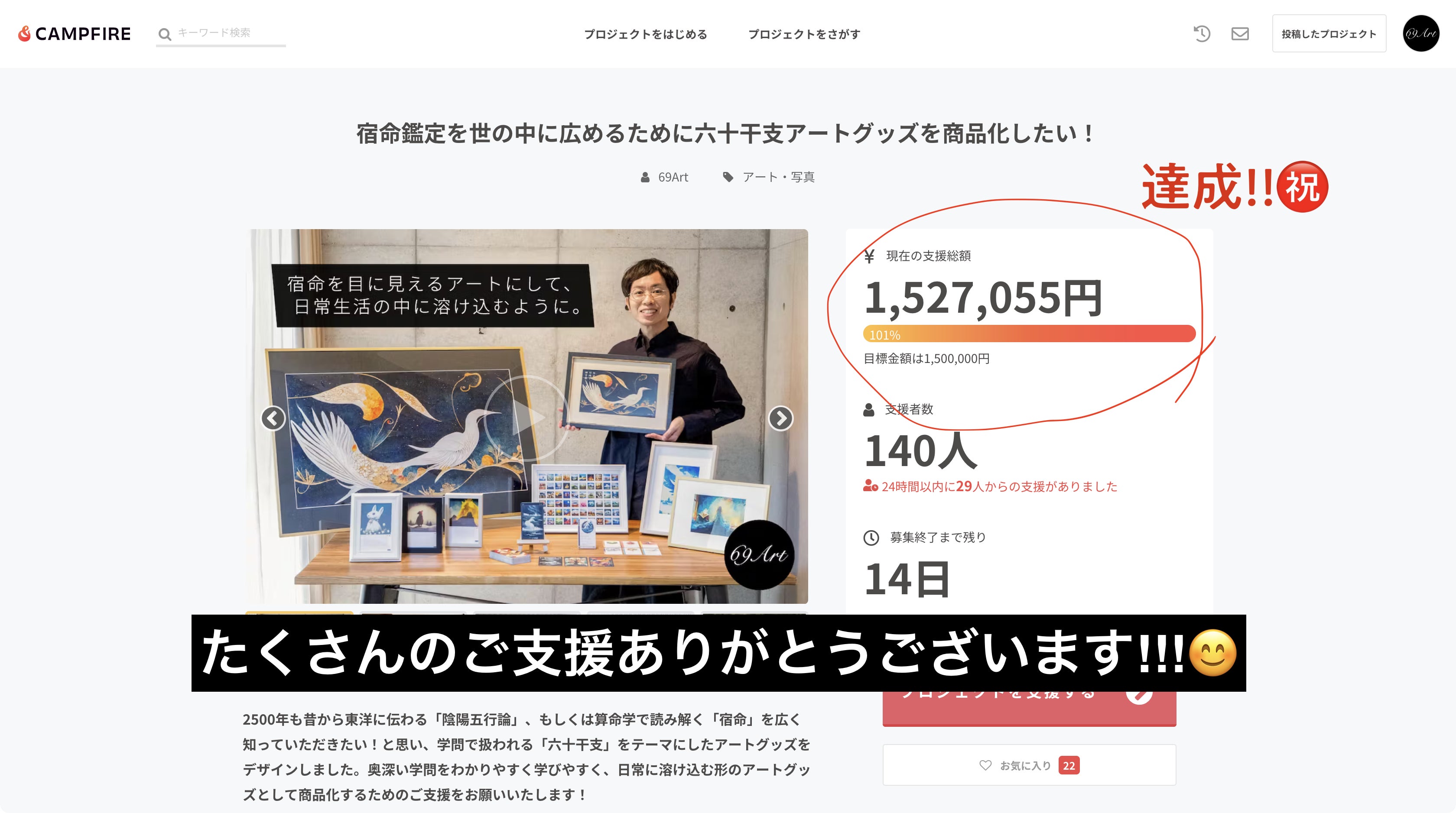Open the プロジェクトをはじめる menu item

tap(646, 35)
